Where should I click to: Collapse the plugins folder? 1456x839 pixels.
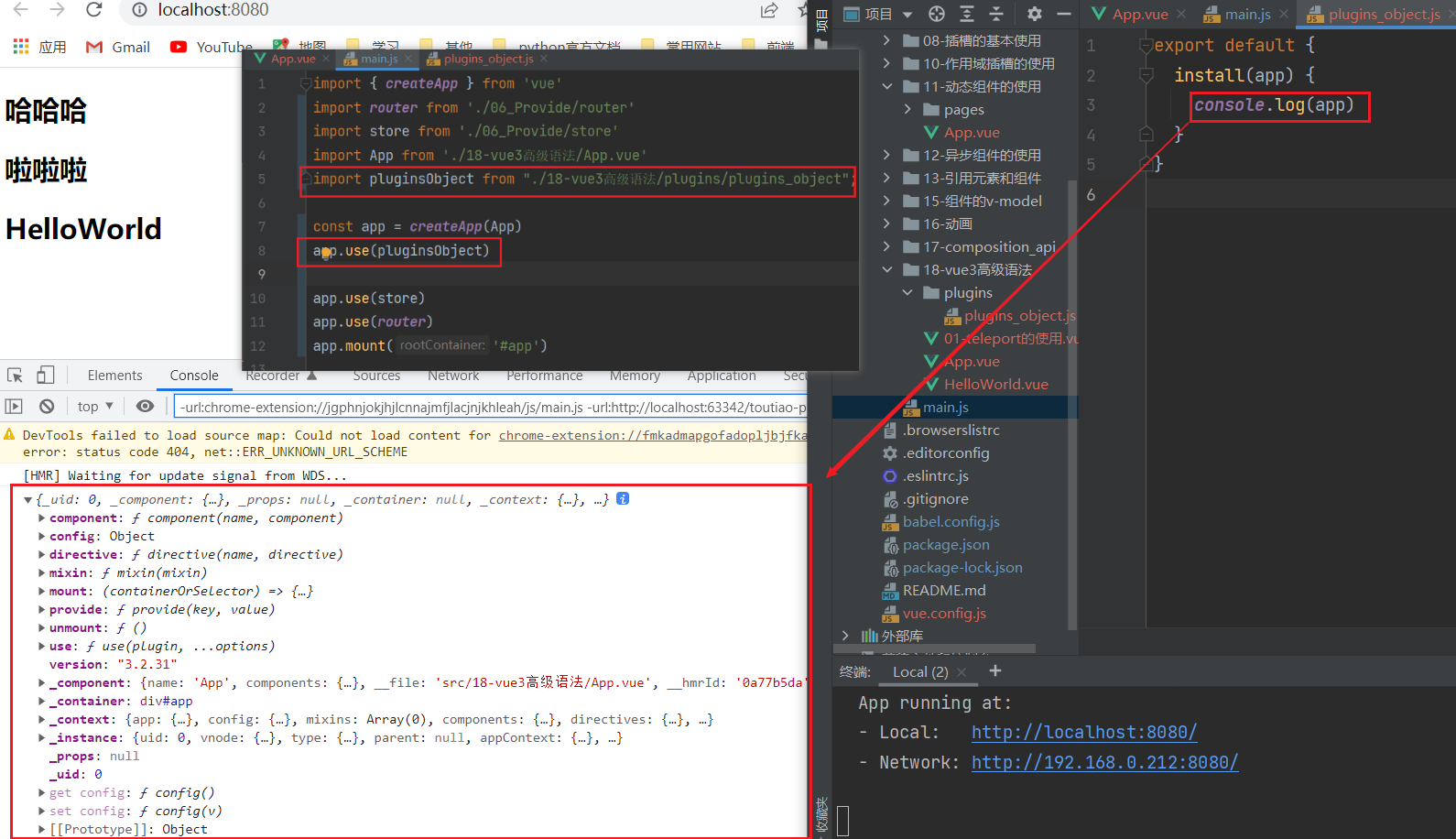click(x=907, y=292)
